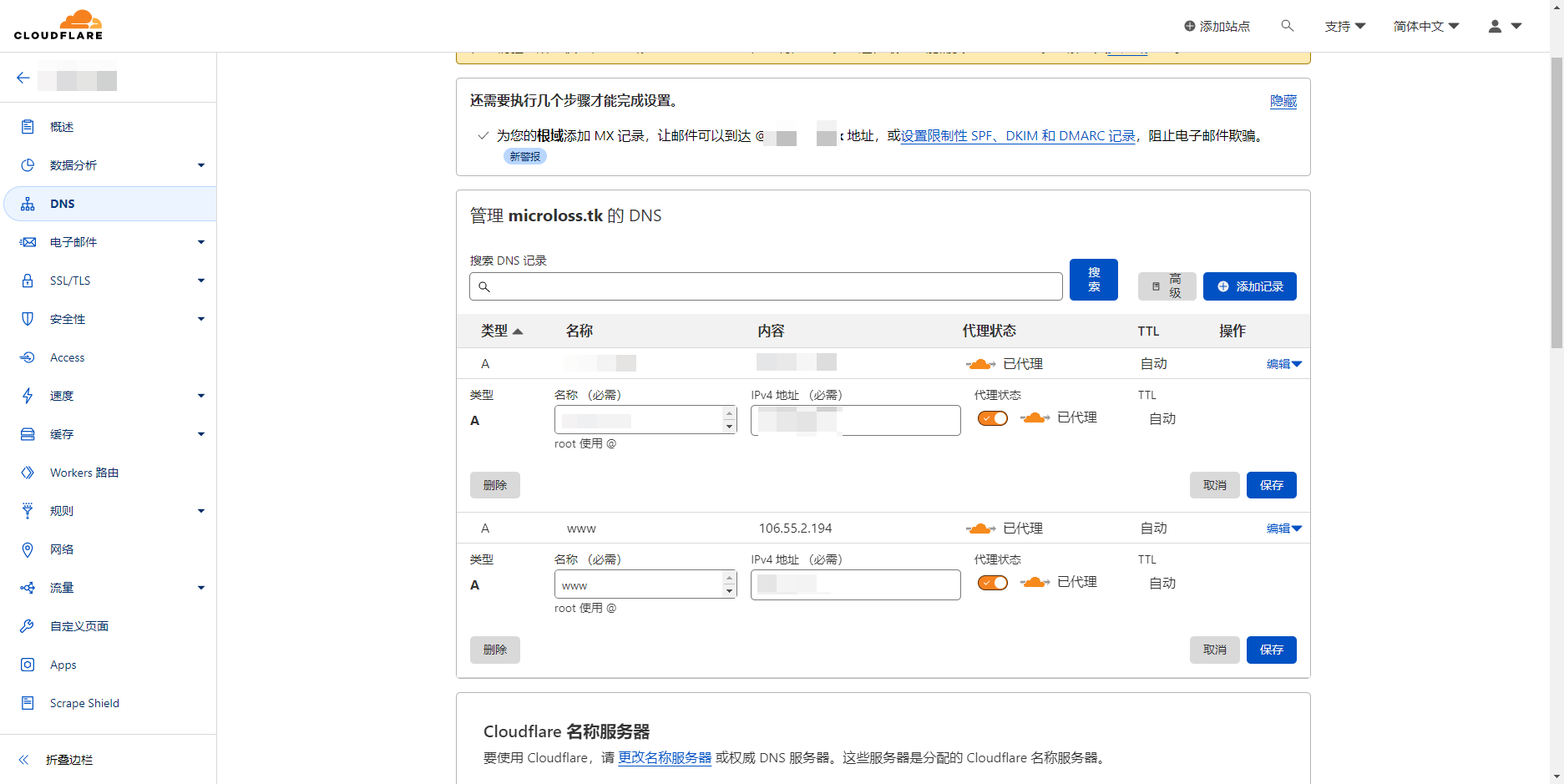Click 编辑 on the first A record row

point(1284,364)
